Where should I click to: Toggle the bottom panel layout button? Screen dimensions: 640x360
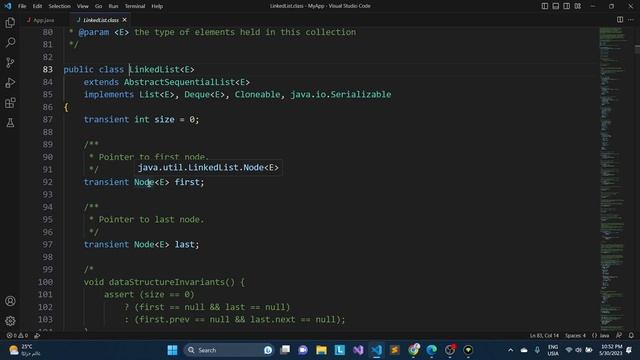click(556, 6)
